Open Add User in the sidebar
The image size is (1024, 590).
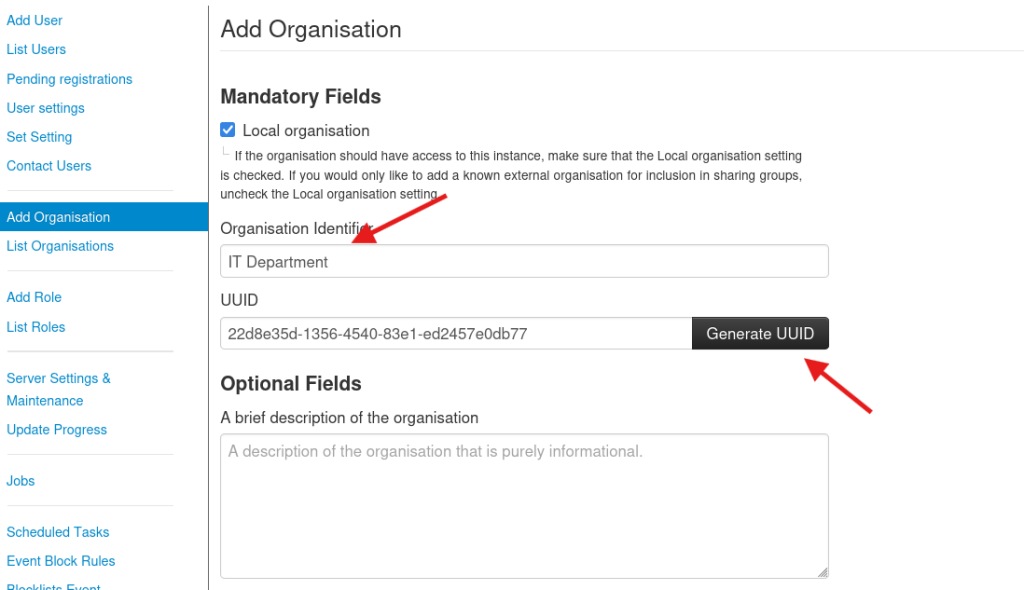click(34, 20)
